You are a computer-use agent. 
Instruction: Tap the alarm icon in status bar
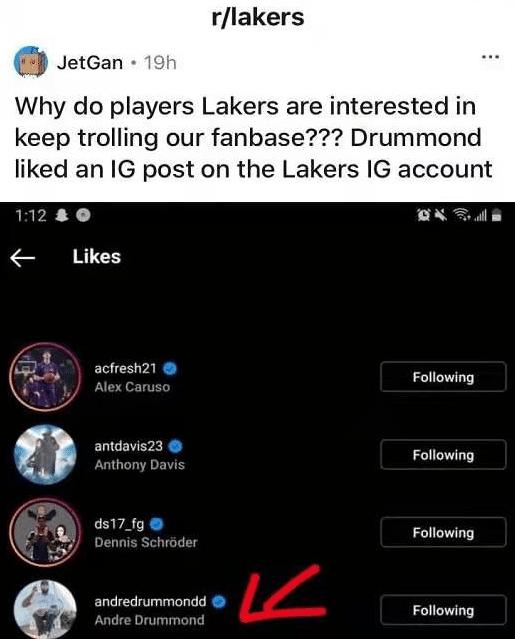[x=424, y=215]
